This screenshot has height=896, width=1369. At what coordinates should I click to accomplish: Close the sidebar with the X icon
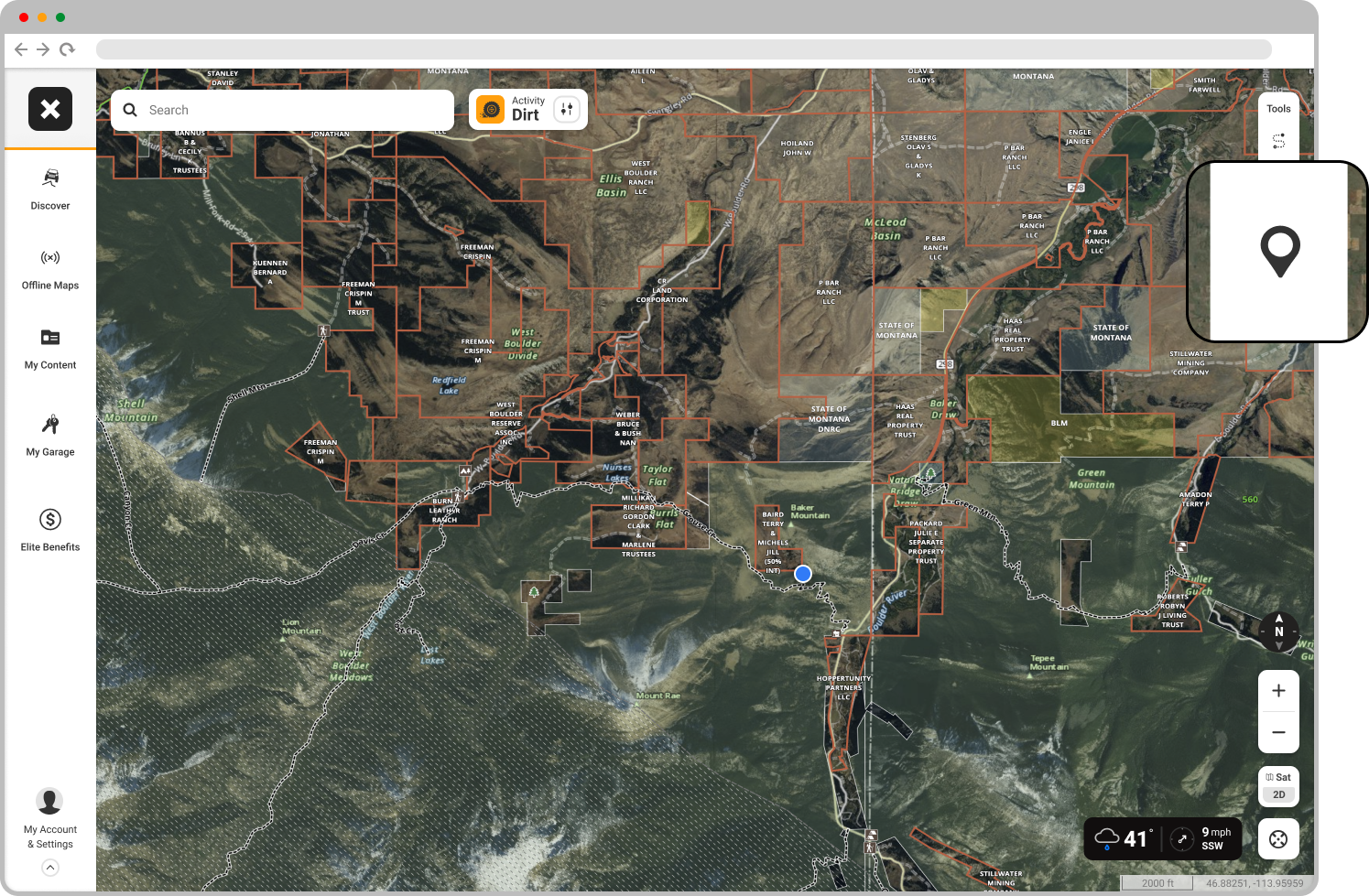(x=50, y=109)
